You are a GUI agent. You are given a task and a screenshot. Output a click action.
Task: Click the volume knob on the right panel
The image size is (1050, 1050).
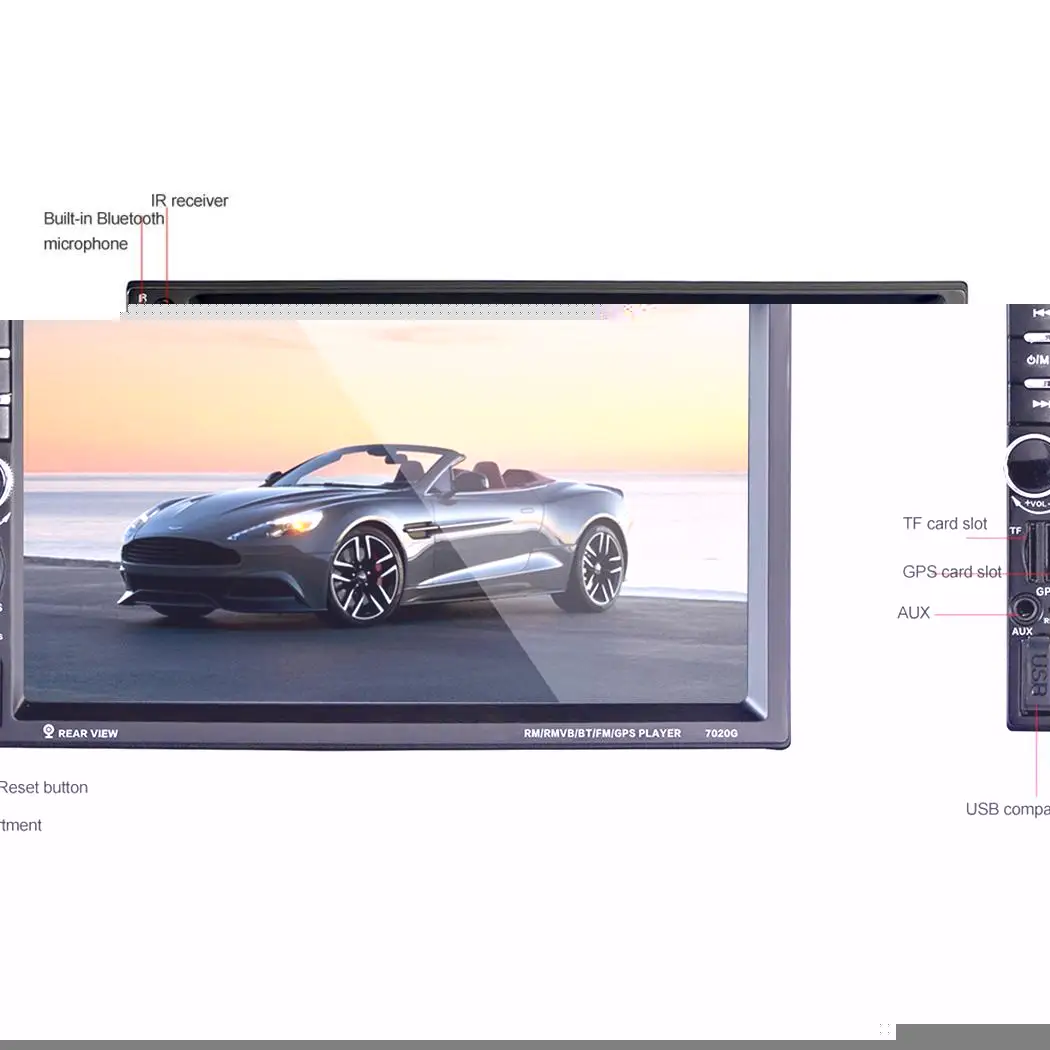click(1029, 464)
